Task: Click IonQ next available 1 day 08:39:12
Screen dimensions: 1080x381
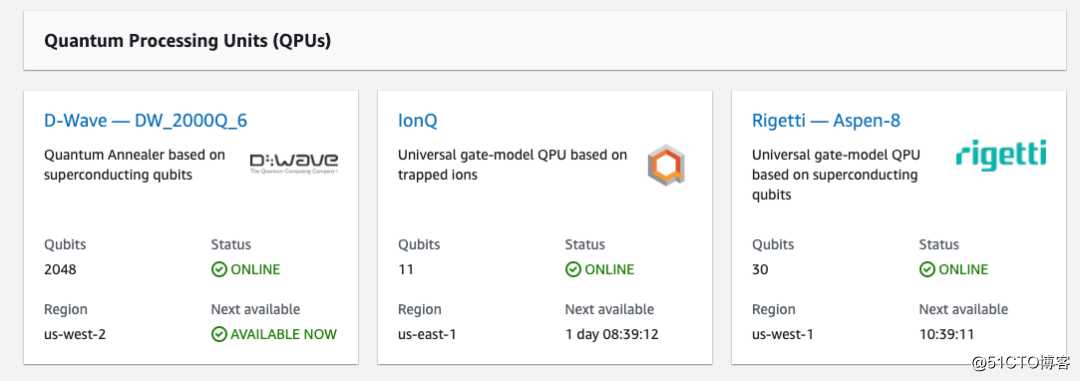Action: (612, 335)
